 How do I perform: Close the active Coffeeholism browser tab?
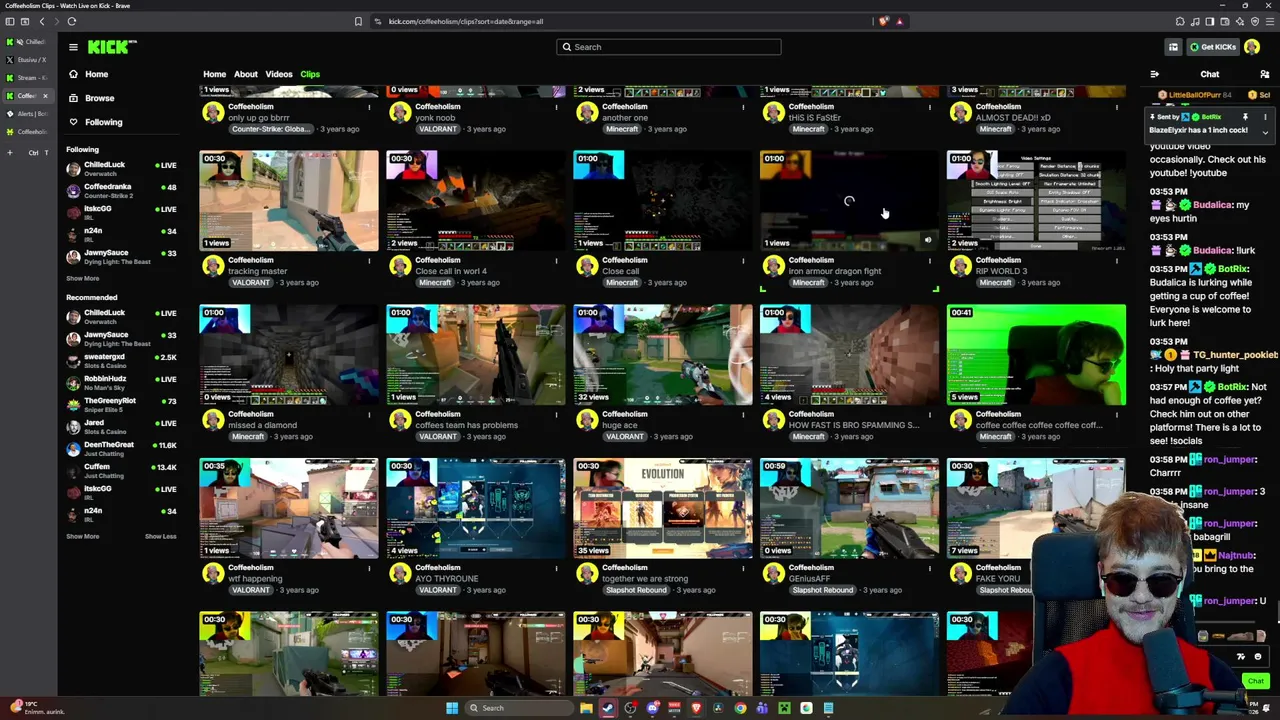45,96
